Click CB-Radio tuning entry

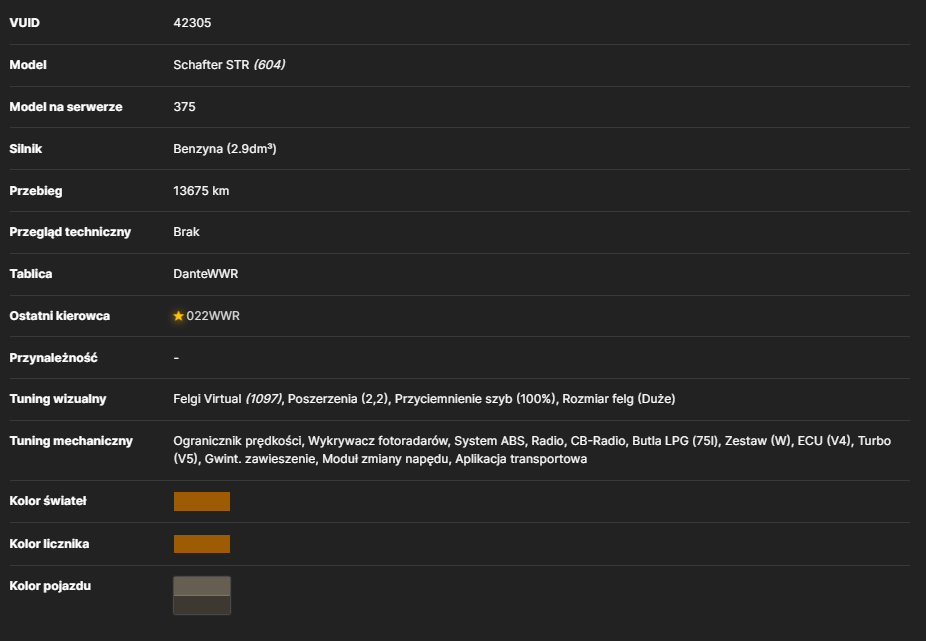pos(598,441)
